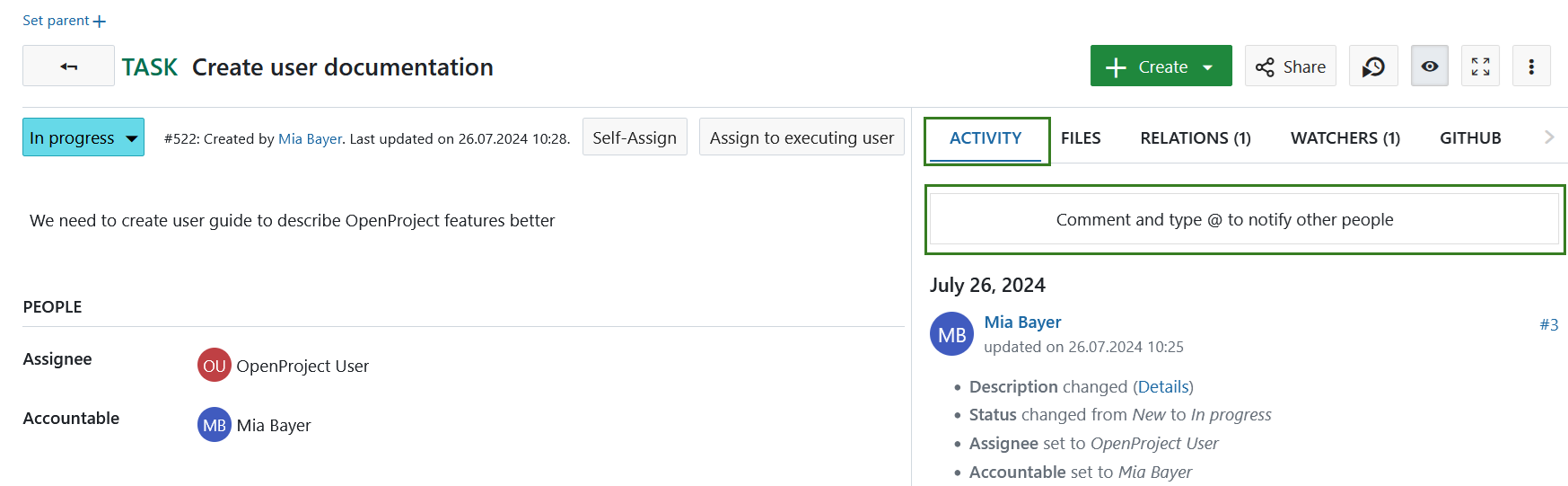The width and height of the screenshot is (1568, 486).
Task: Click the back arrow button
Action: coord(68,66)
